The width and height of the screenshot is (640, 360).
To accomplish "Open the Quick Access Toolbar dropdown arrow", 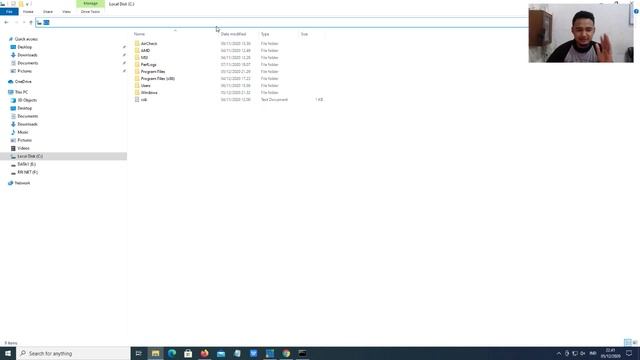I will (27, 4).
